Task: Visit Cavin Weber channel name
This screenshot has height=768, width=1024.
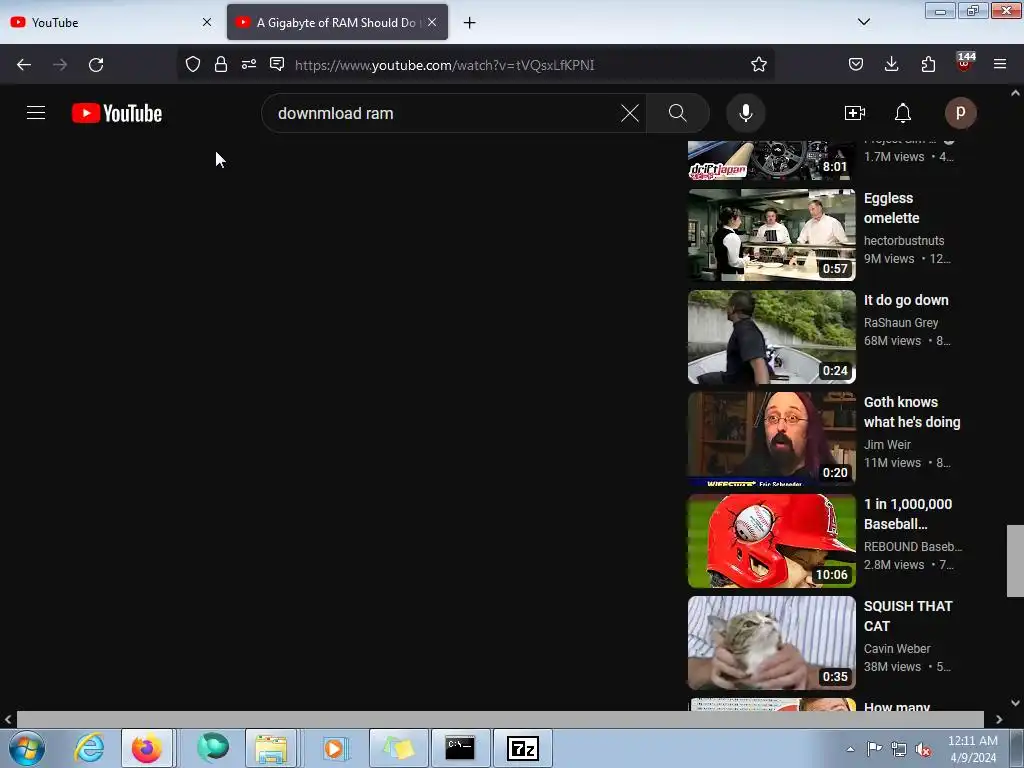Action: [897, 648]
